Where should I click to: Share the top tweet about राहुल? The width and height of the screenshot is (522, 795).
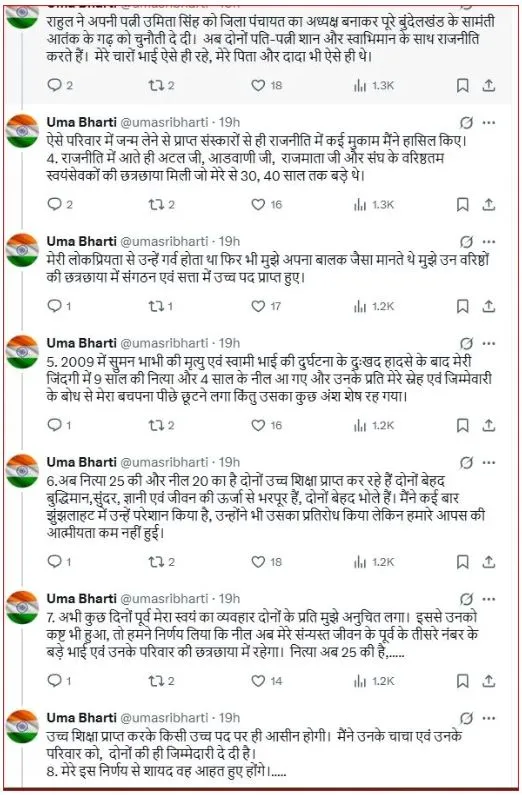pyautogui.click(x=489, y=85)
